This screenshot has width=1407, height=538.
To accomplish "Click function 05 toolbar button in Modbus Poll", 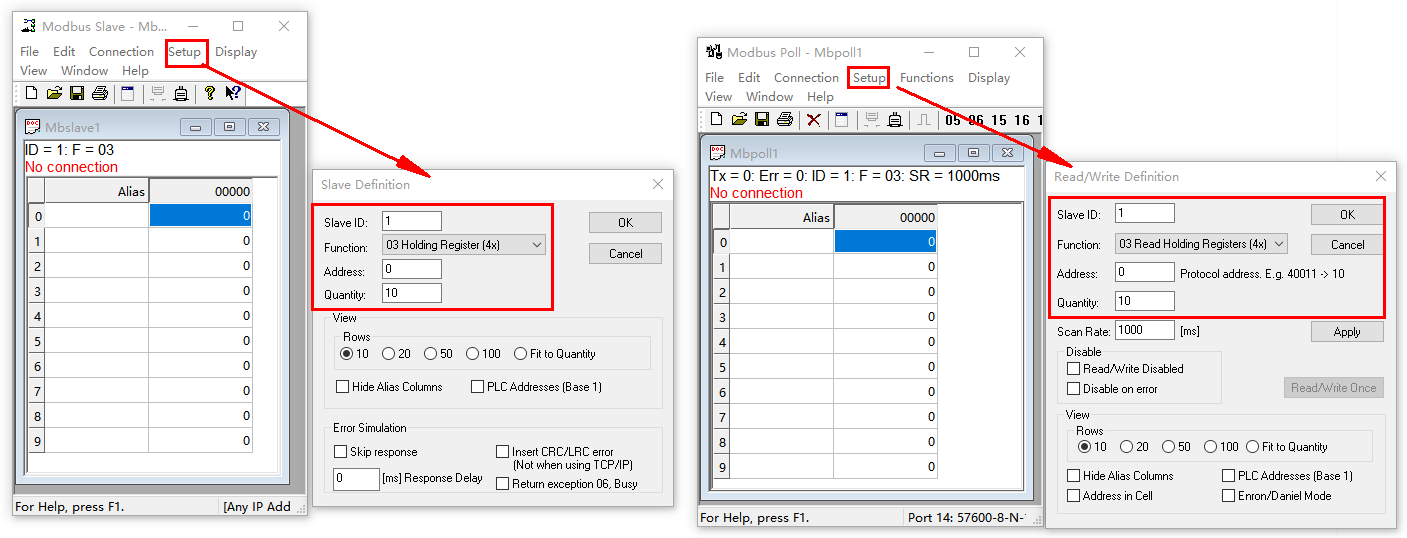I will [x=953, y=120].
